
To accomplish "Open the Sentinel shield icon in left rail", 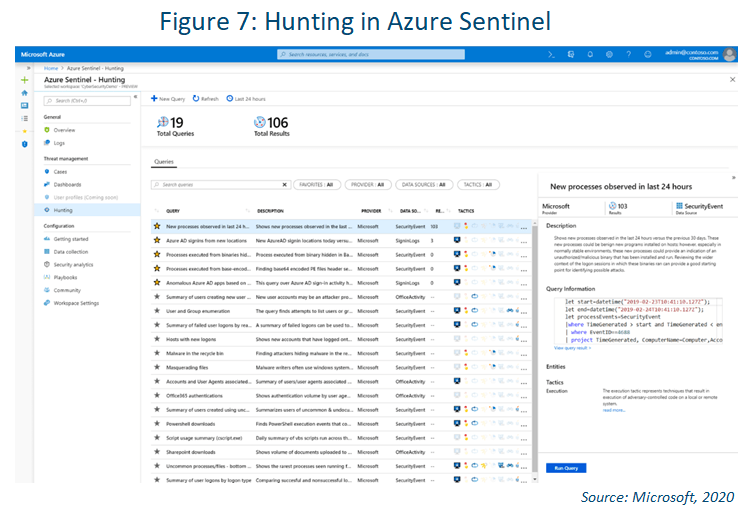I will (25, 144).
